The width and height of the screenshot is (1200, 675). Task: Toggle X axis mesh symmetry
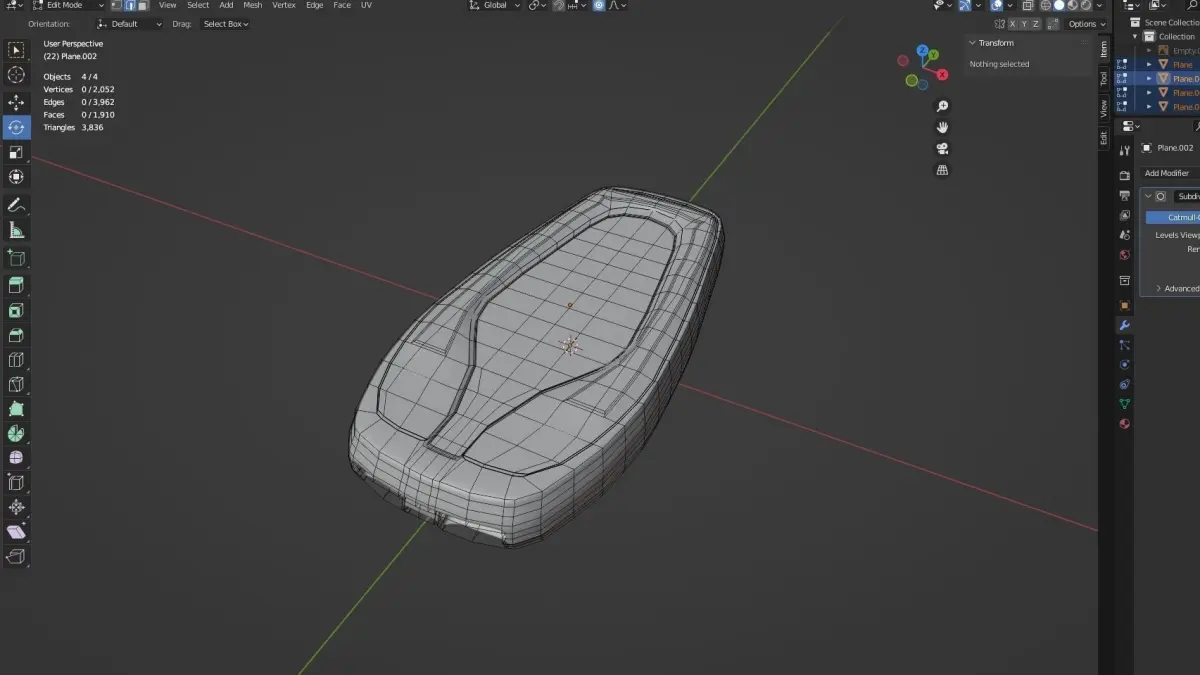point(1012,24)
